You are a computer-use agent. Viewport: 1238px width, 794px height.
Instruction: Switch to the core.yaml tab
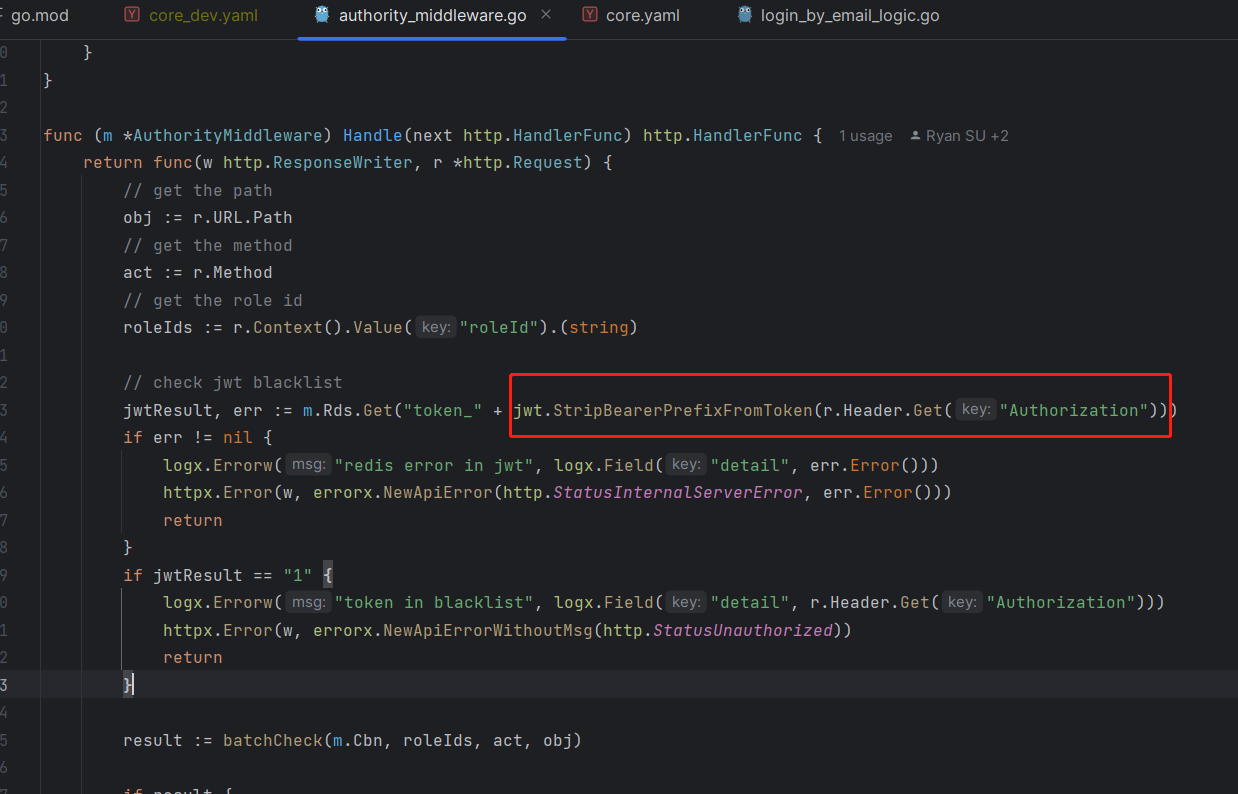[642, 16]
